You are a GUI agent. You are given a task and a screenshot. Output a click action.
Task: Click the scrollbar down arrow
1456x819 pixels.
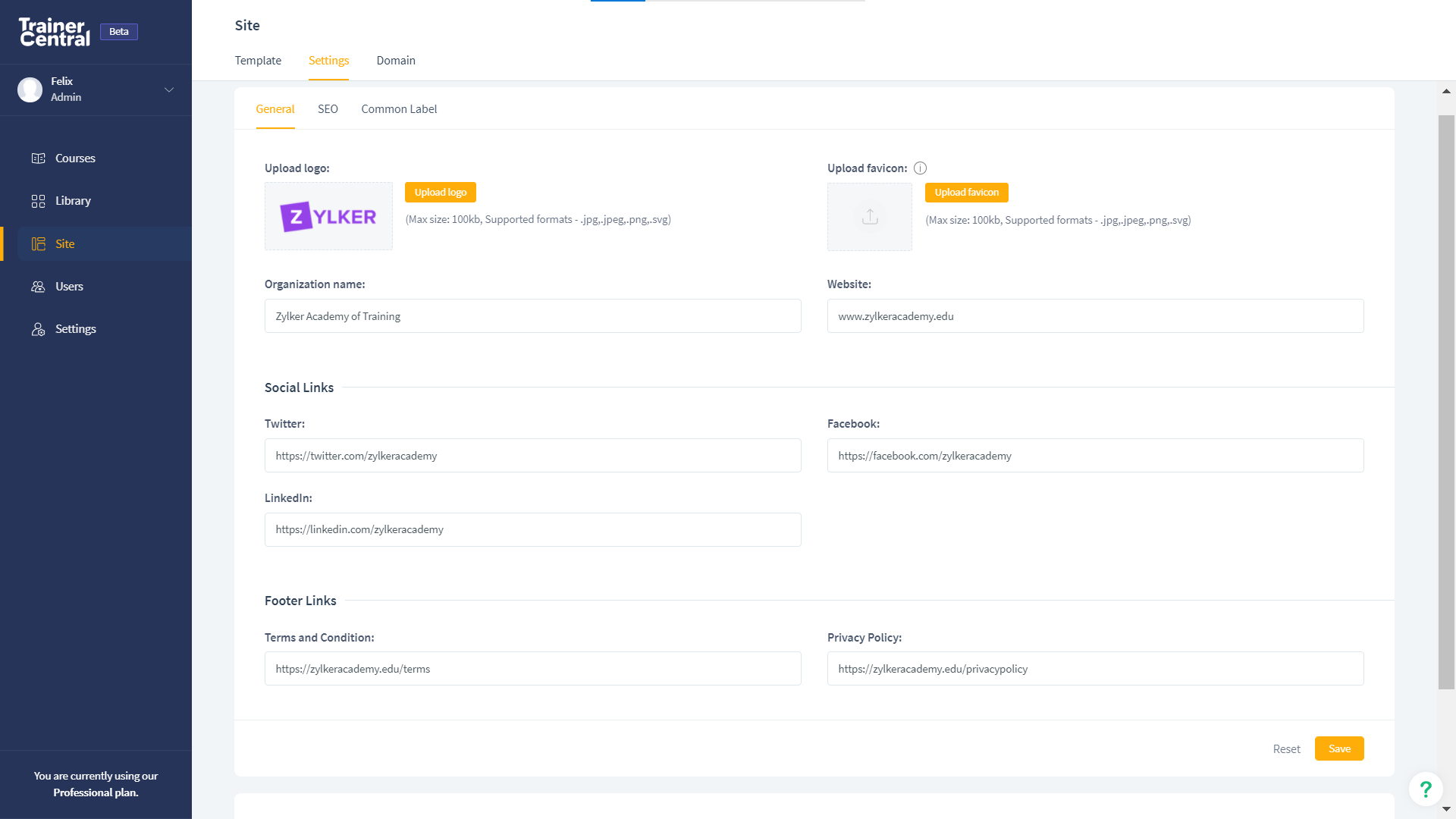[1446, 809]
